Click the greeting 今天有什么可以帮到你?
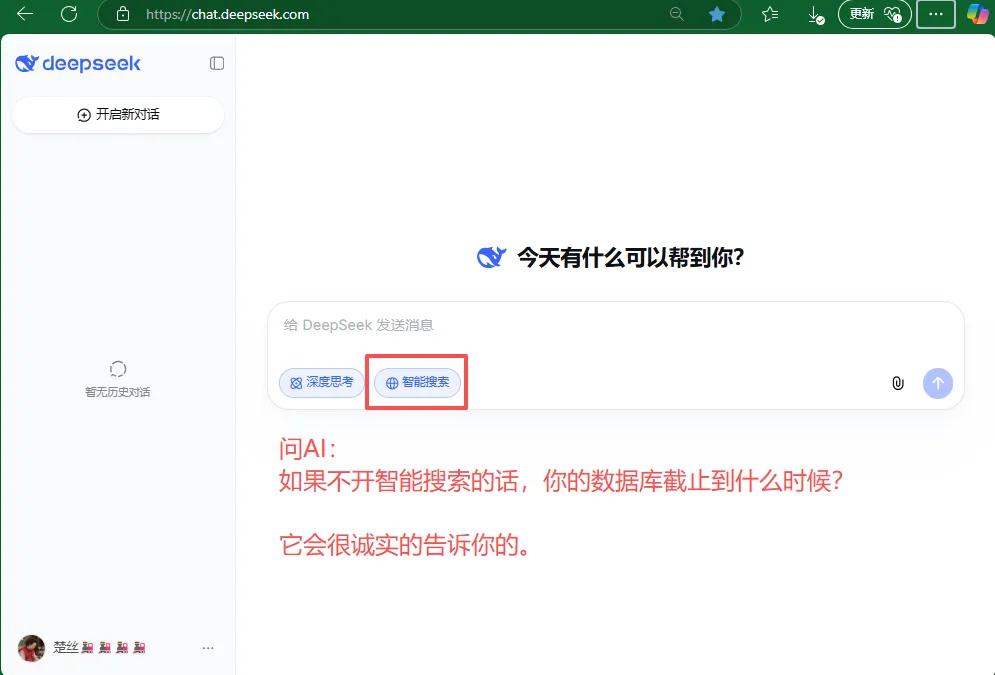The width and height of the screenshot is (995, 675). coord(630,258)
